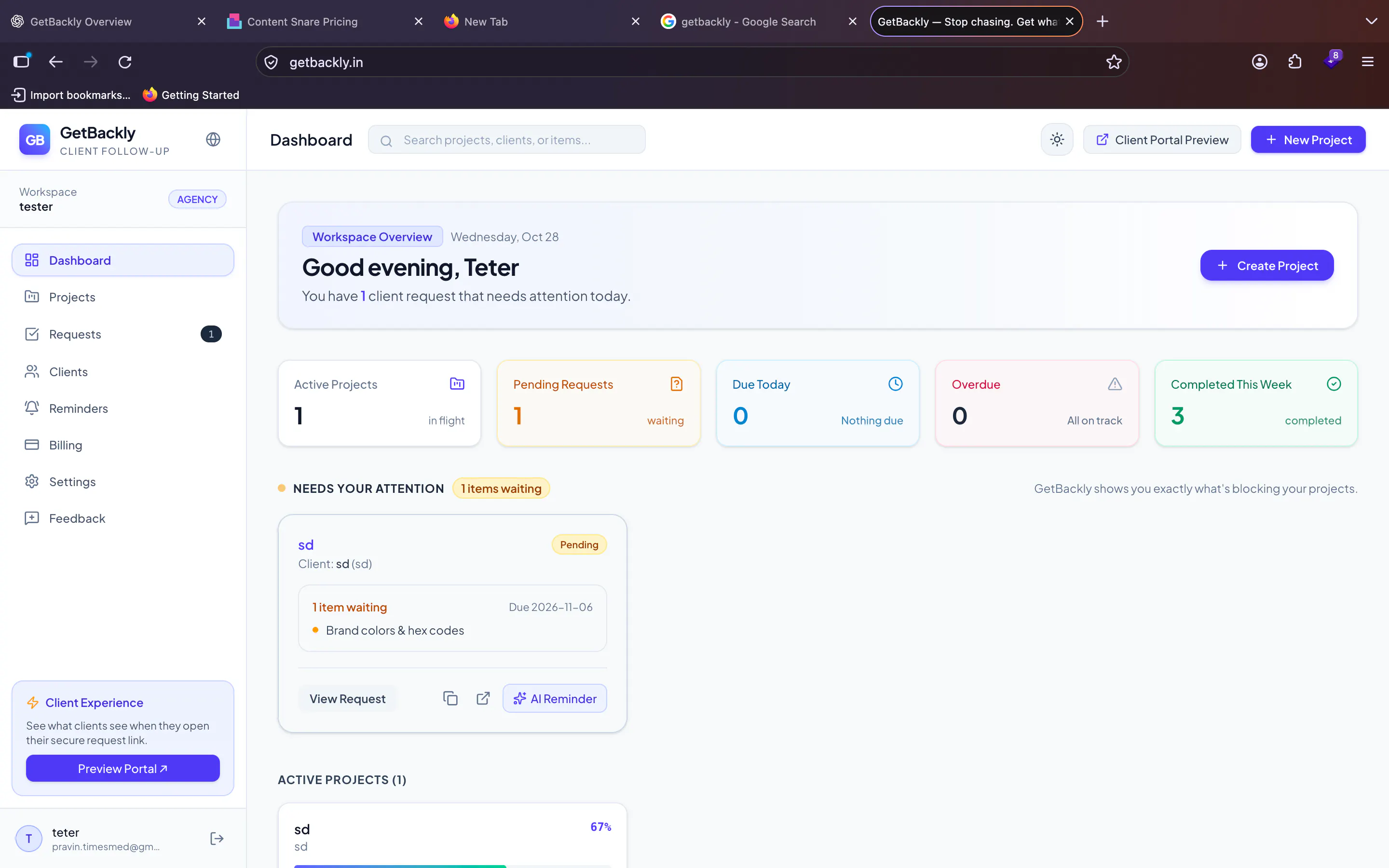
Task: Open the sidebar panel icon in browser toolbar
Action: [x=22, y=61]
